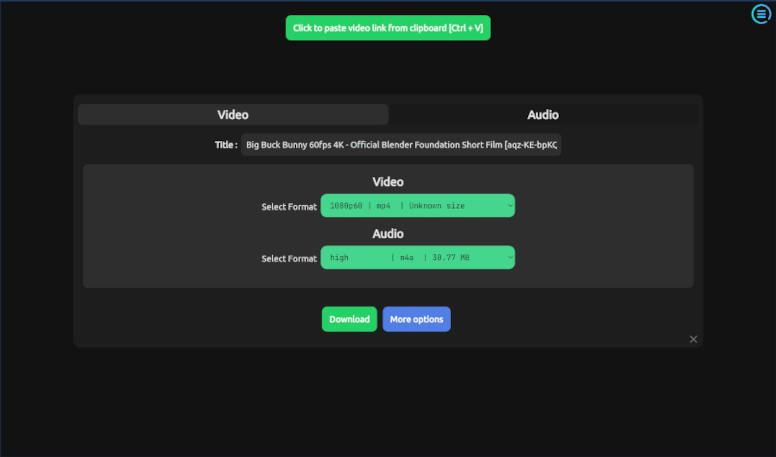Click the paste video link from clipboard button
776x457 pixels.
(x=388, y=28)
